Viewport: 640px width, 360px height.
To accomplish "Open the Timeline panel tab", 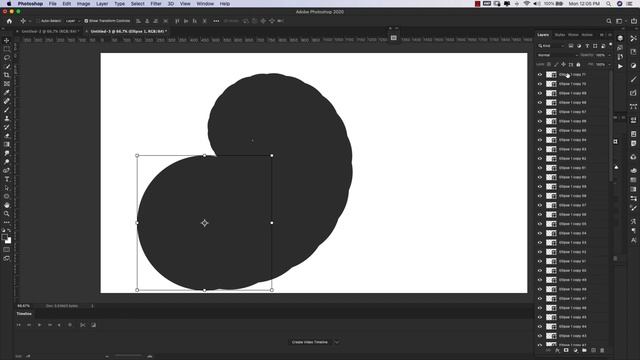I will (24, 314).
